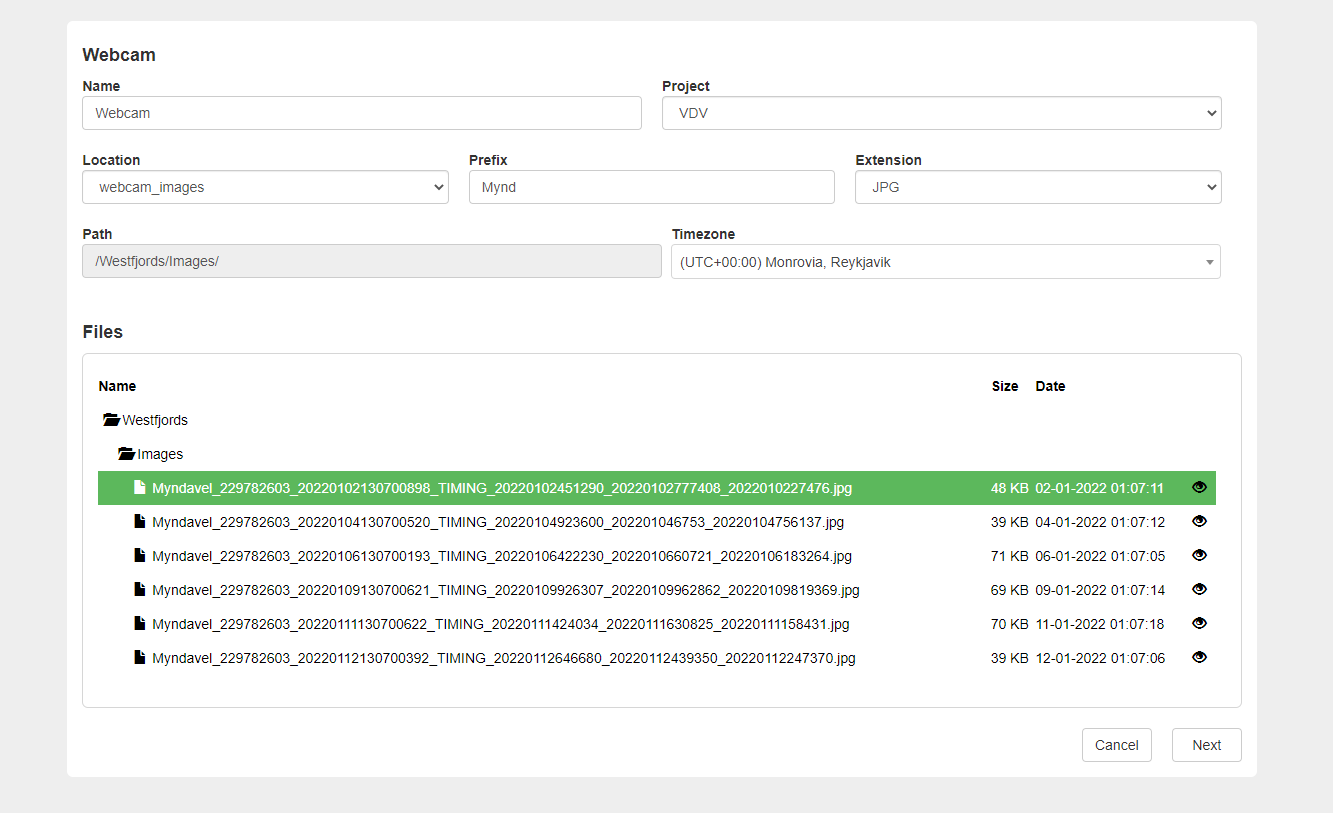Collapse the Images folder label

[x=160, y=454]
